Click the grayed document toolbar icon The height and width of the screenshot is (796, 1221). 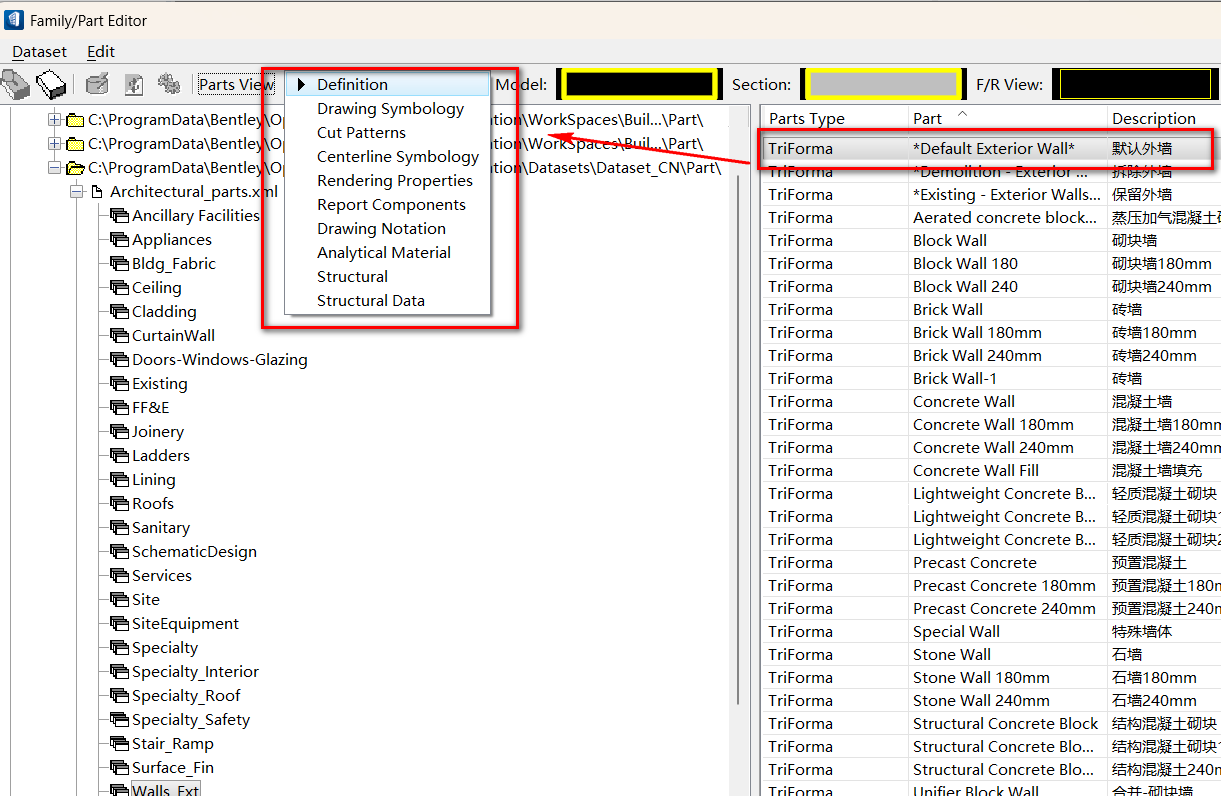(x=133, y=85)
